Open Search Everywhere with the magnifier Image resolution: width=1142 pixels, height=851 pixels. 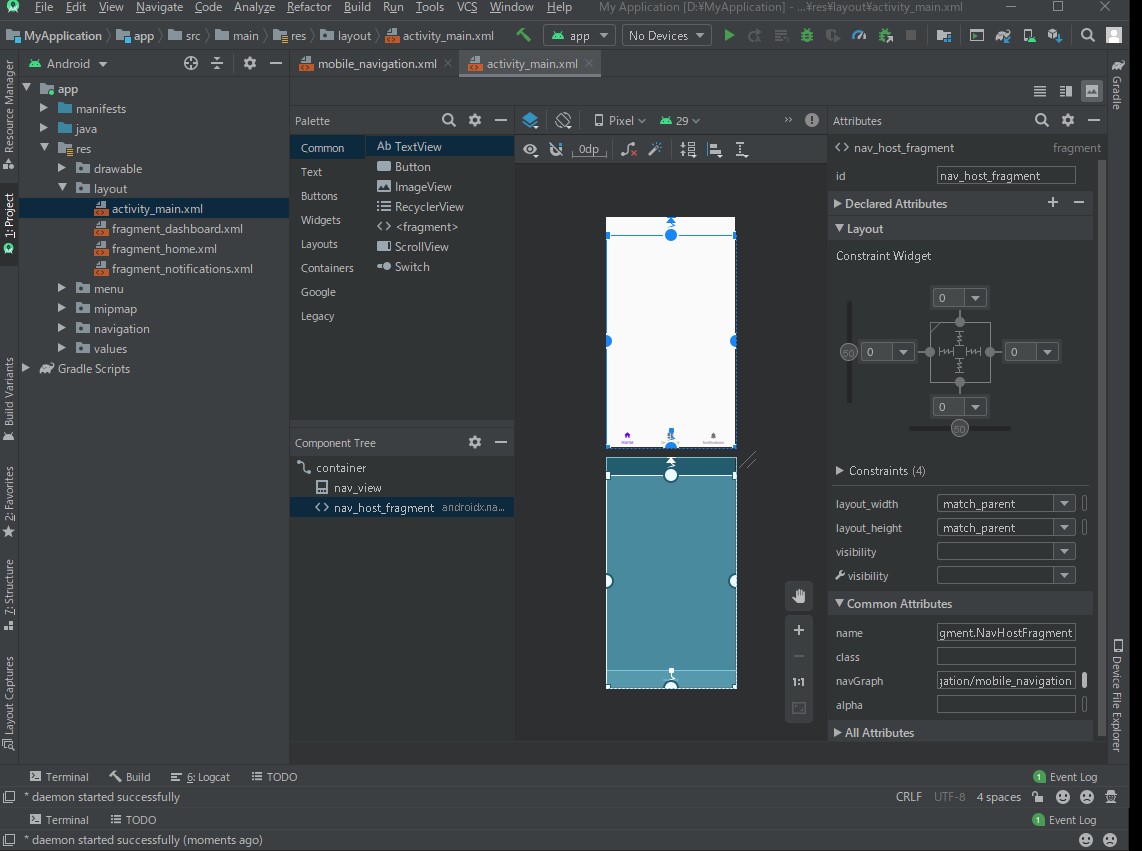(x=1086, y=35)
